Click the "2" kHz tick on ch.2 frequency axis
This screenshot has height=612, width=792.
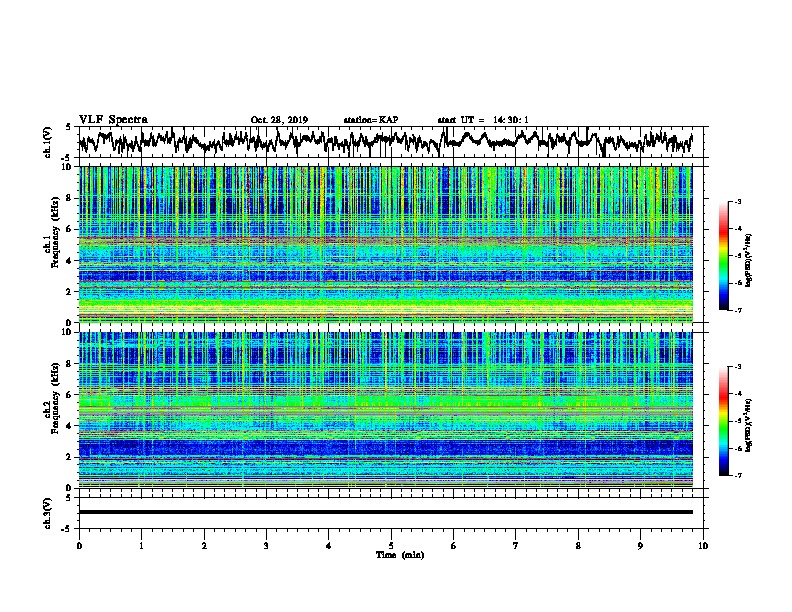(x=70, y=457)
